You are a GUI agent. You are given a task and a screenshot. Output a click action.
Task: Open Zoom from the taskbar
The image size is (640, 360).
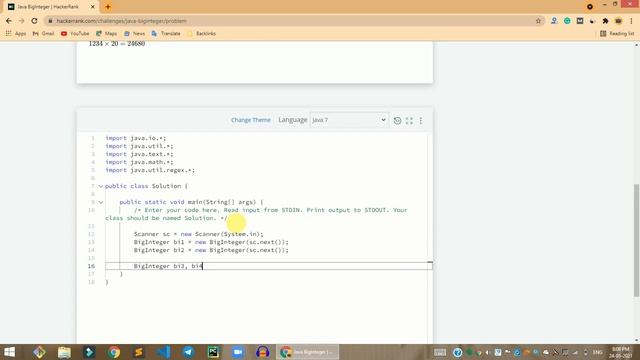pyautogui.click(x=238, y=352)
